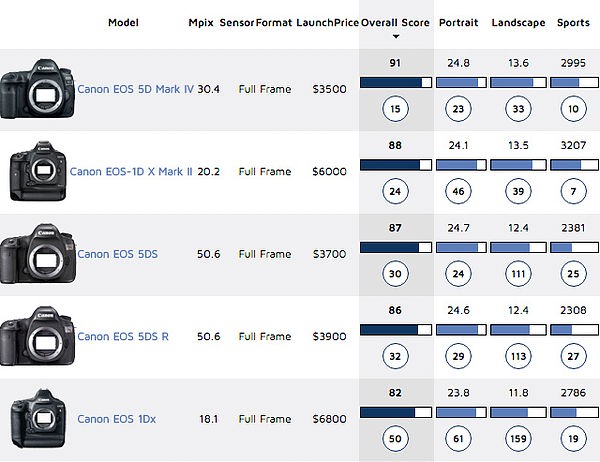
Task: Click the overall rank 15 circle badge
Action: pos(395,109)
